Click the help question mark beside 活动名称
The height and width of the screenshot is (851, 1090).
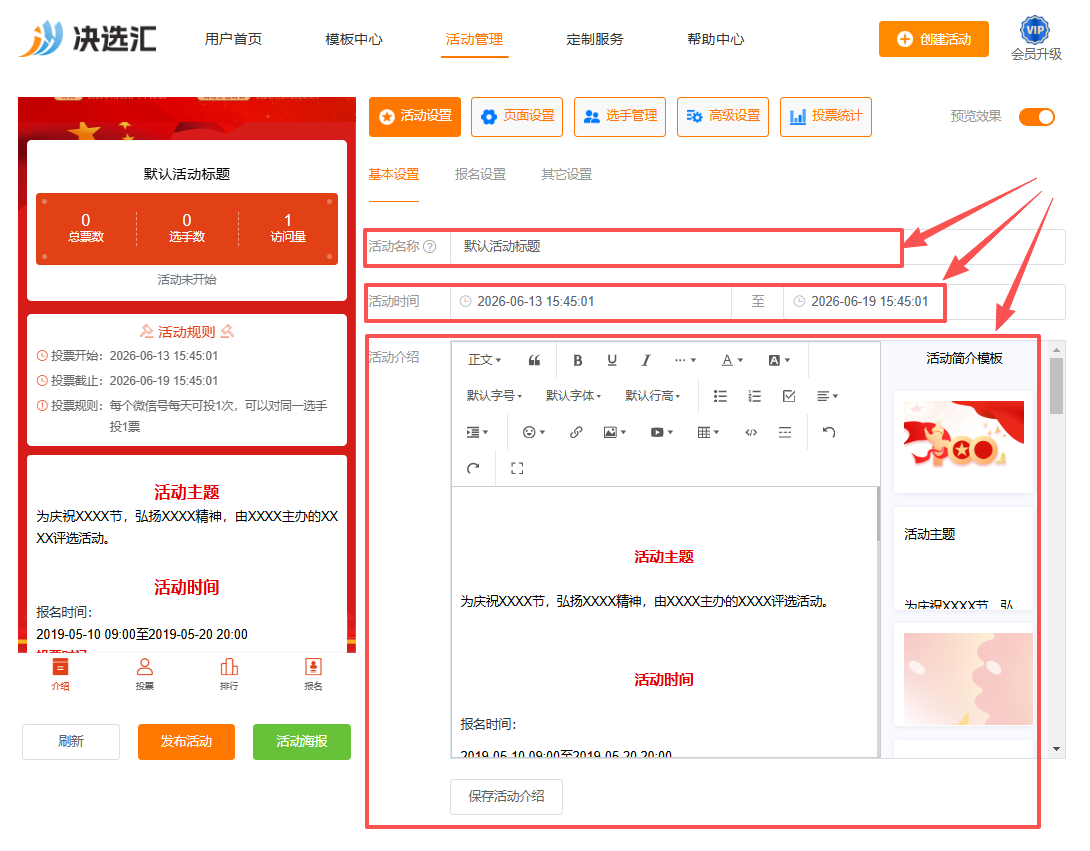pyautogui.click(x=430, y=246)
